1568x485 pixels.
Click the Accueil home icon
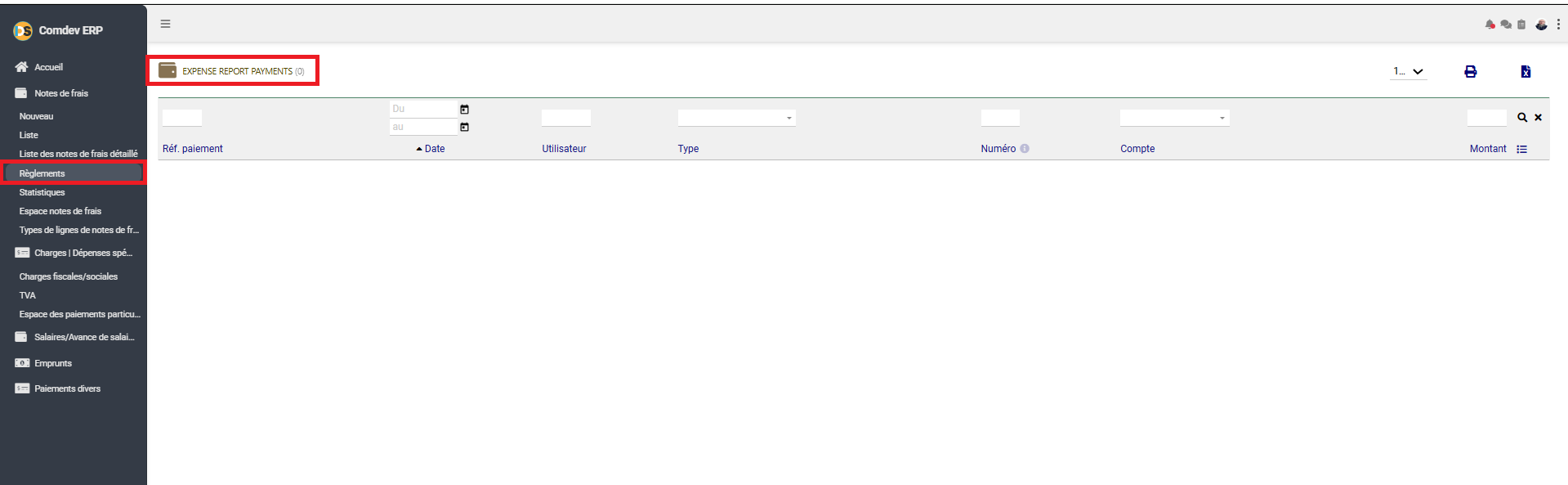tap(21, 67)
